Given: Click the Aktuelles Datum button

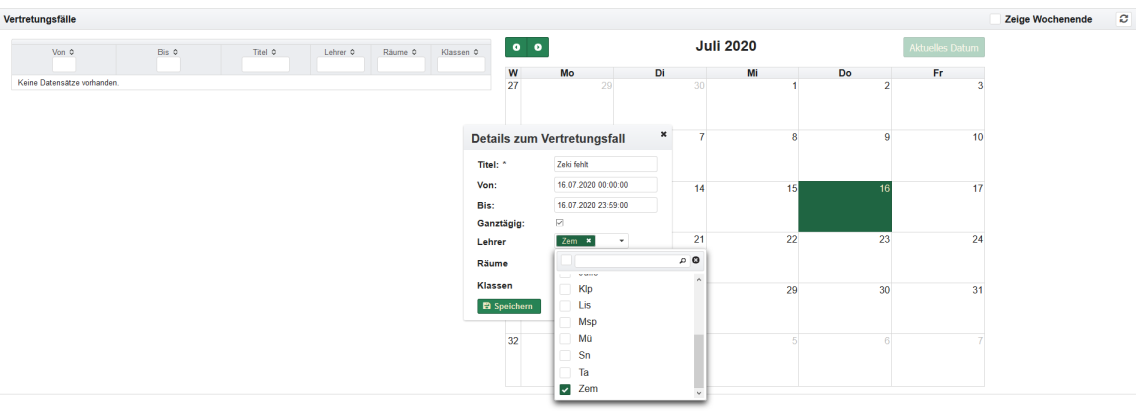Looking at the screenshot, I should coord(943,47).
